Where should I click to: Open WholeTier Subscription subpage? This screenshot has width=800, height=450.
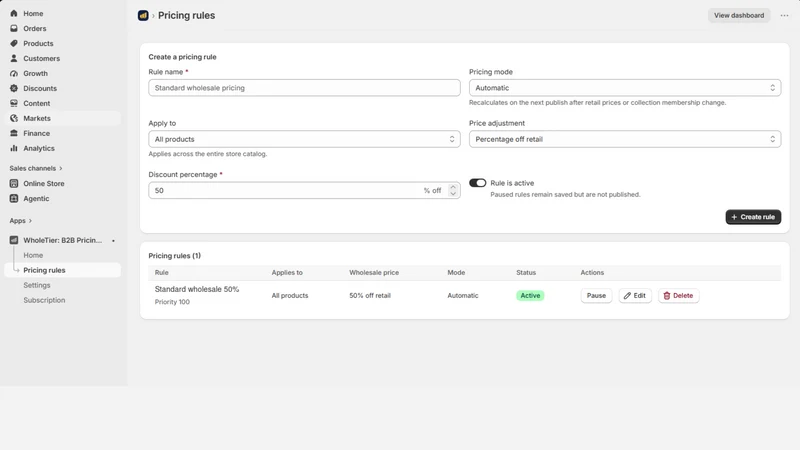click(x=44, y=300)
